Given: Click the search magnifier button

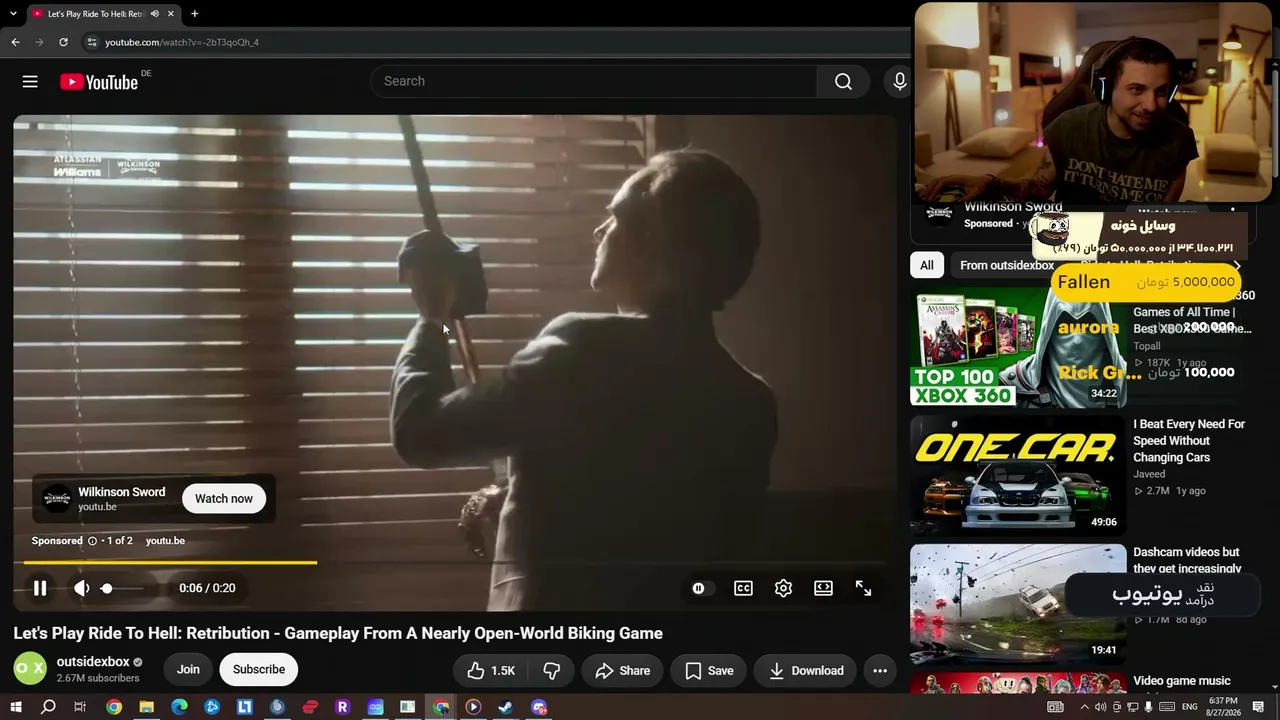Looking at the screenshot, I should [843, 82].
